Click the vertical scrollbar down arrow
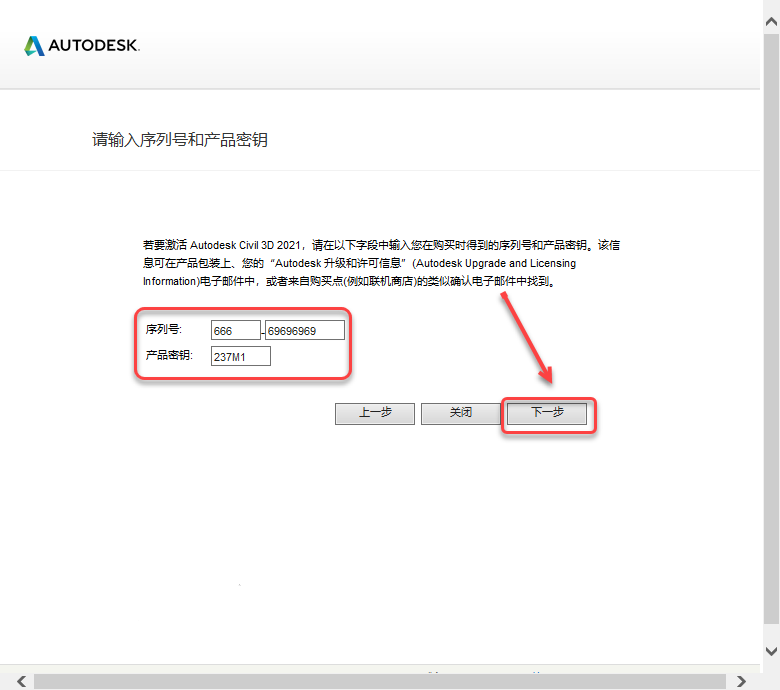 pyautogui.click(x=772, y=651)
